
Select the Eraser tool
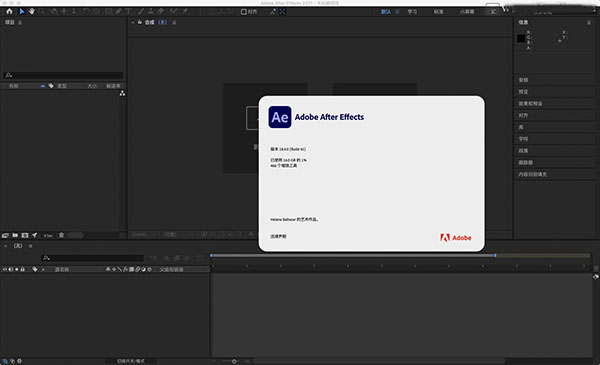161,11
